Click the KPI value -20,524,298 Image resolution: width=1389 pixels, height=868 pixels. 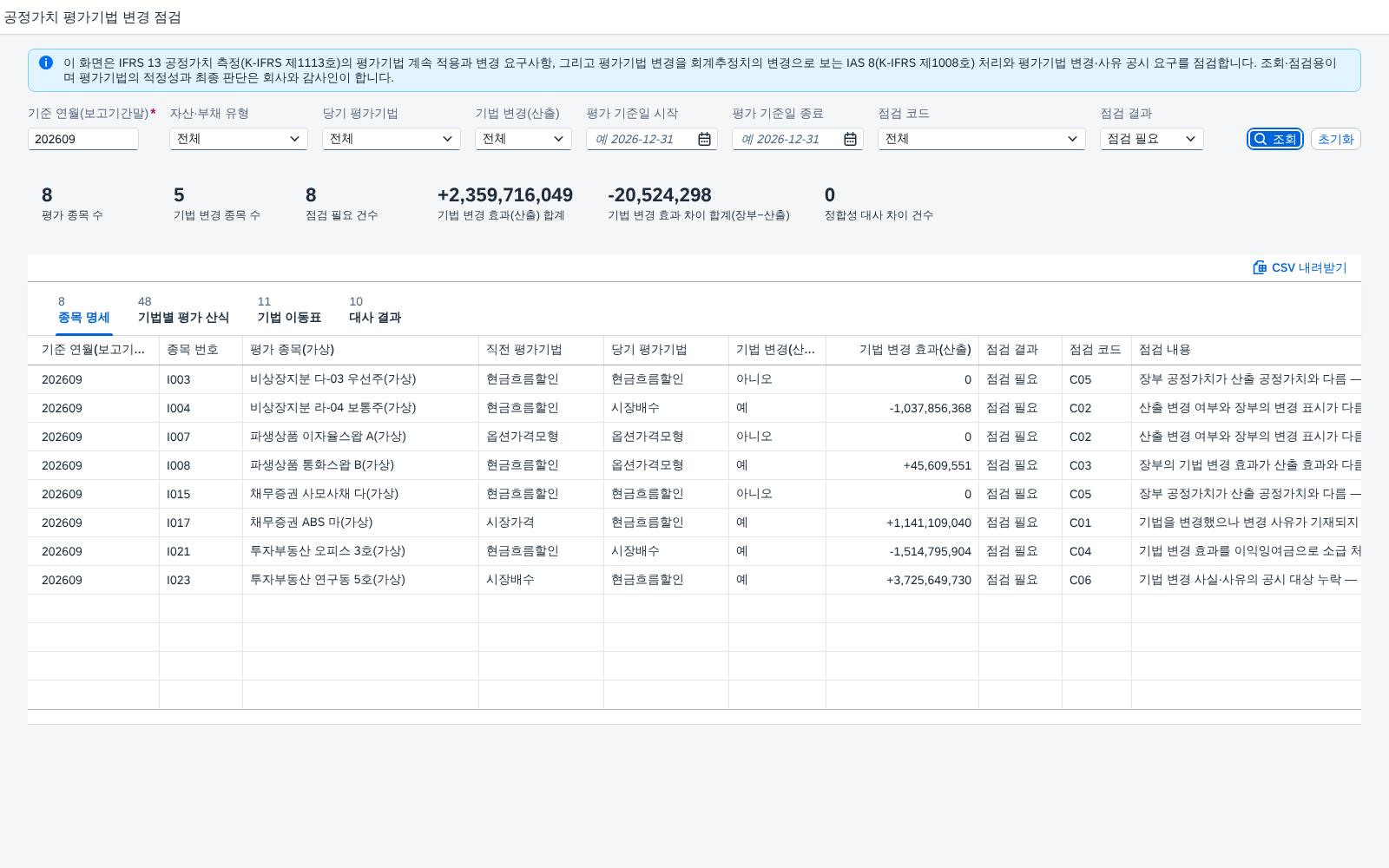[x=660, y=195]
